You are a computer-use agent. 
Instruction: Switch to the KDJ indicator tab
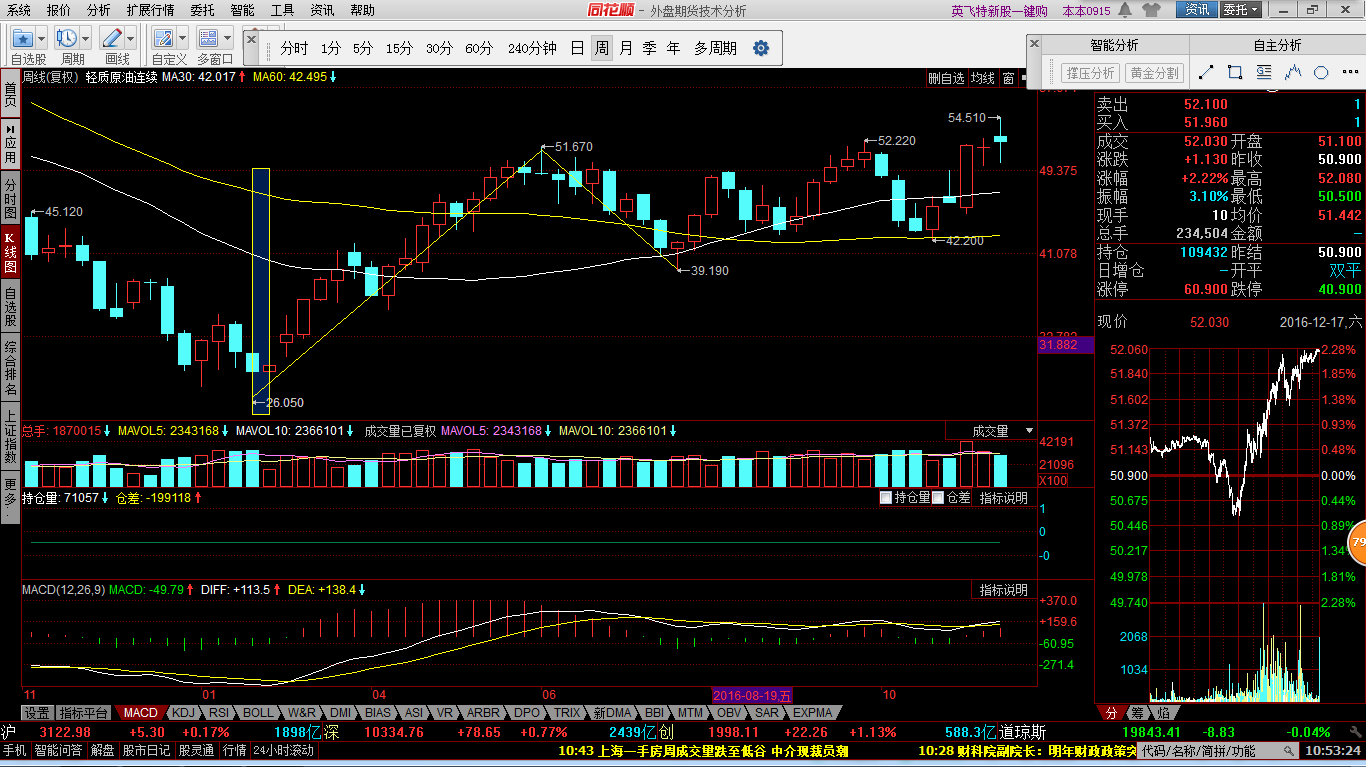(x=183, y=713)
